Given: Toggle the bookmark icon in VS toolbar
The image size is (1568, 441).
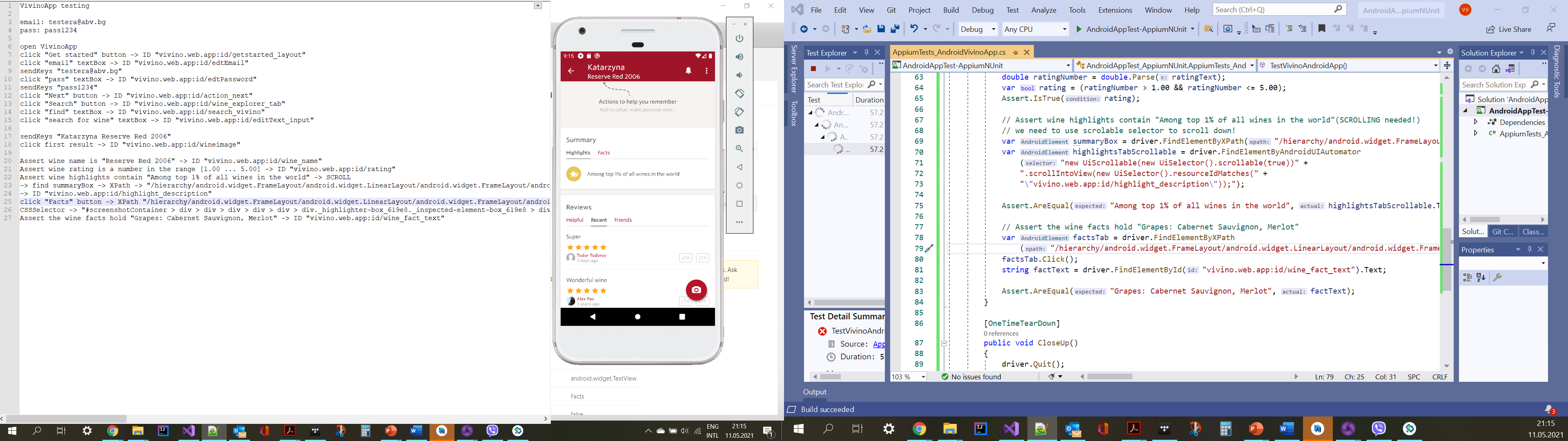Looking at the screenshot, I should tap(1321, 29).
